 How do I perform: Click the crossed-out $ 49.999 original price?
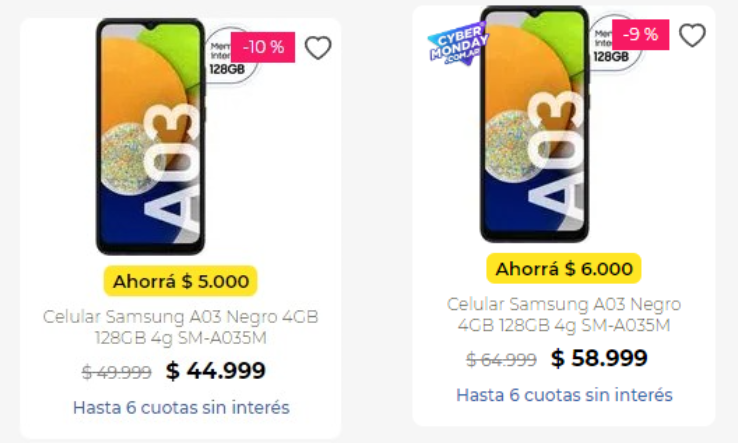(x=116, y=372)
